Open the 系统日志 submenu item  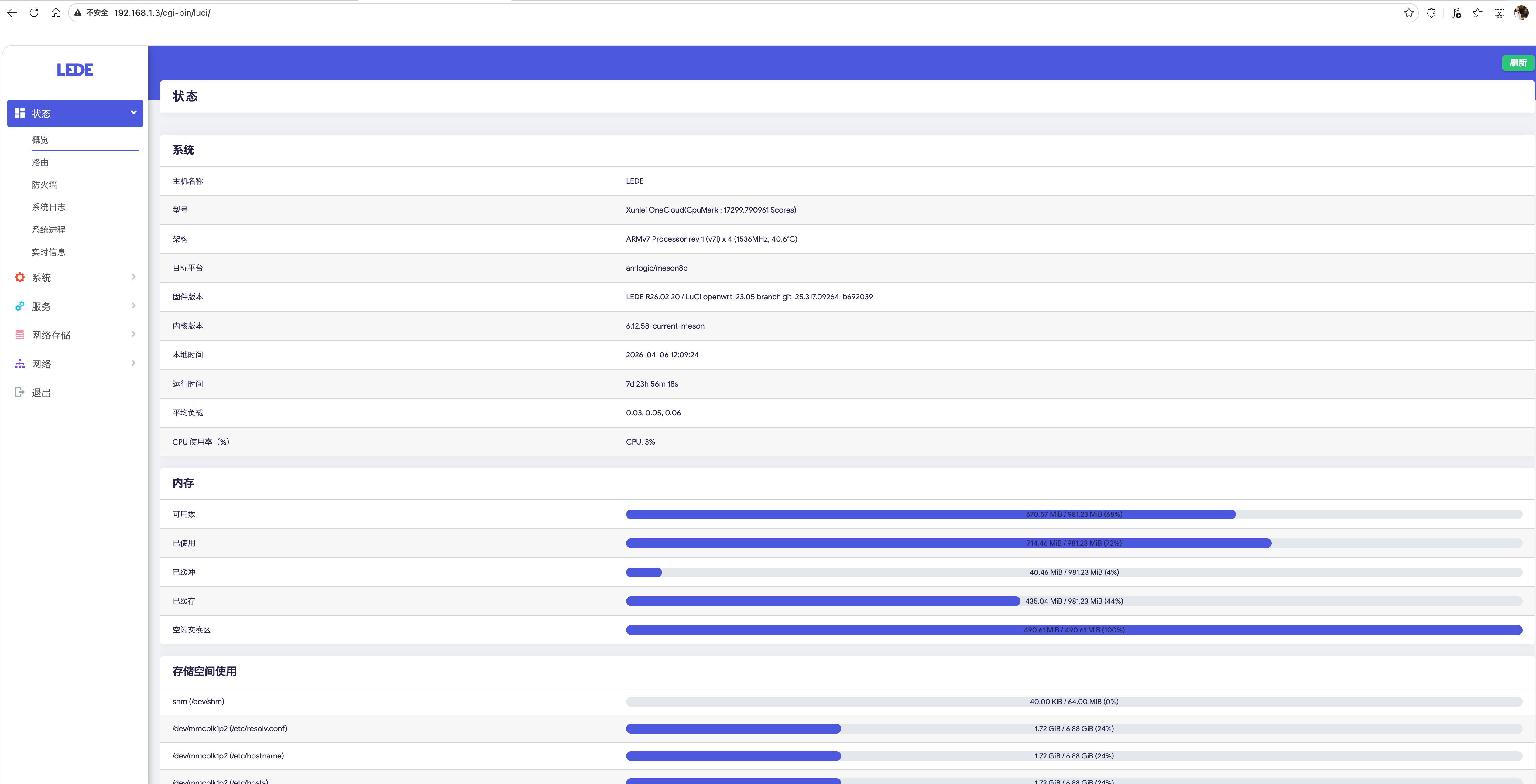click(x=48, y=207)
